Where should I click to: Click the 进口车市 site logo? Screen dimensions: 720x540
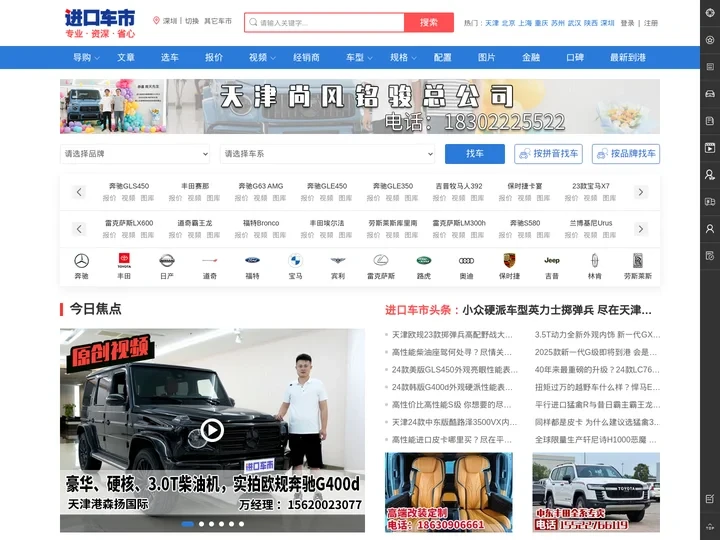(100, 23)
